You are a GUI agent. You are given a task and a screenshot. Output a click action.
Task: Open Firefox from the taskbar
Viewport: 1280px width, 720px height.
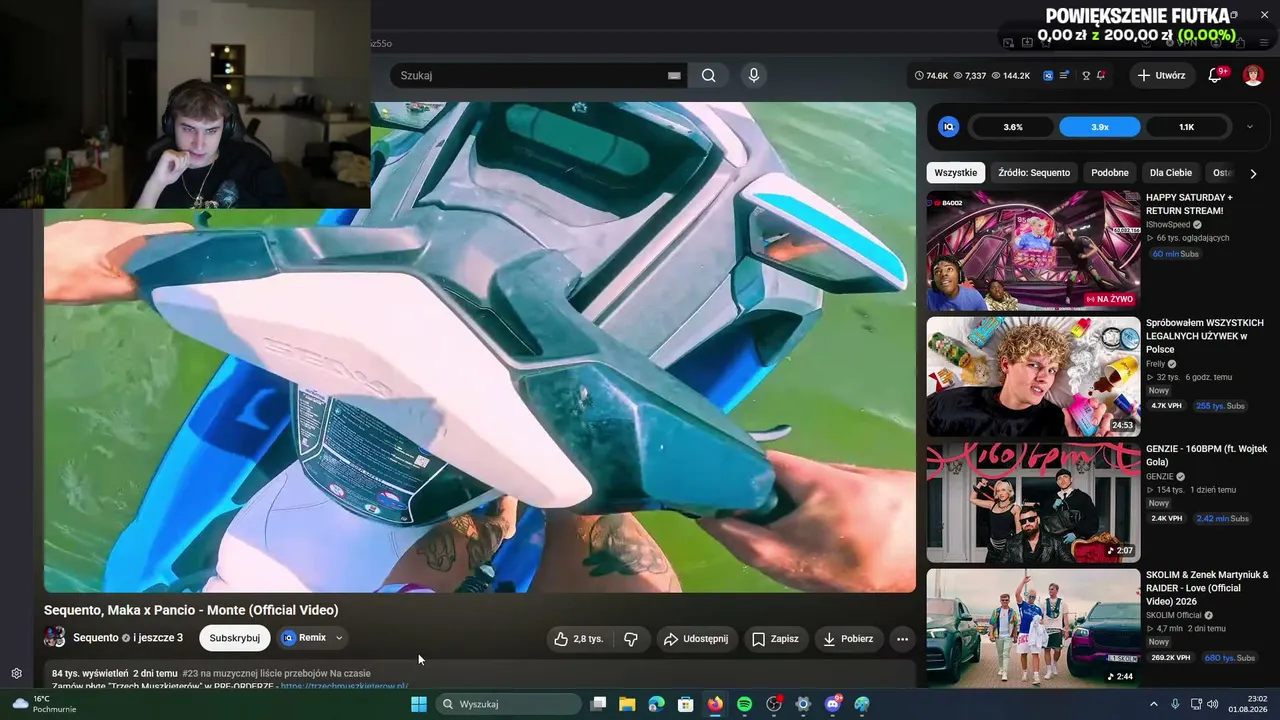pyautogui.click(x=715, y=704)
